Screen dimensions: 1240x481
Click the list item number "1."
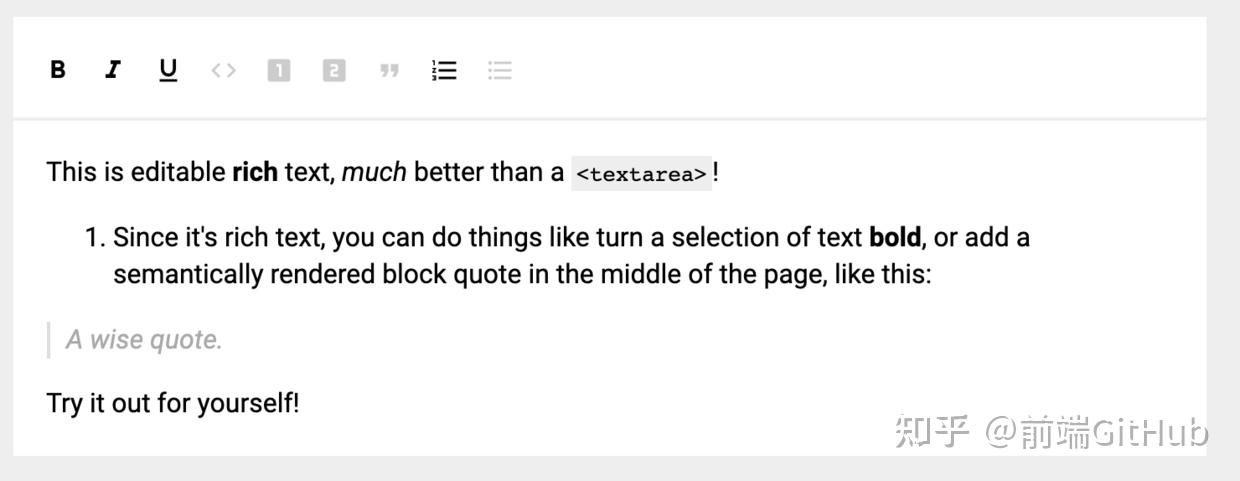point(95,238)
